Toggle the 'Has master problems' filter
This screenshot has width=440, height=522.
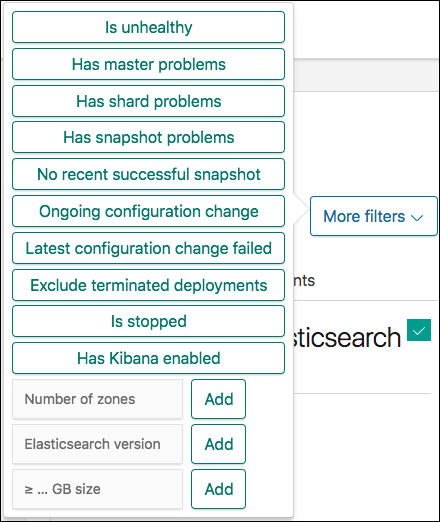coord(148,64)
